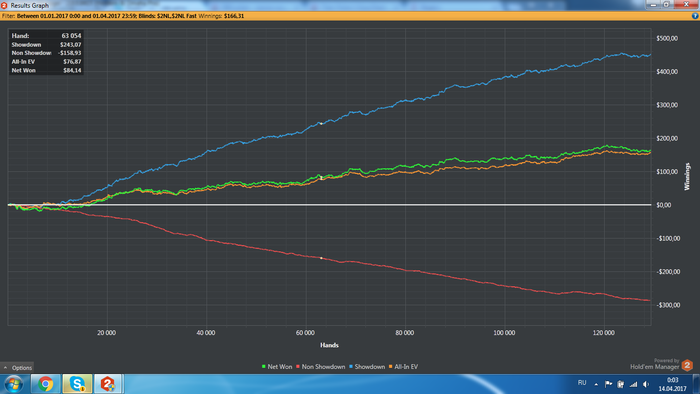Viewport: 700px width, 394px height.
Task: Open the network signal tray icon
Action: [x=633, y=384]
